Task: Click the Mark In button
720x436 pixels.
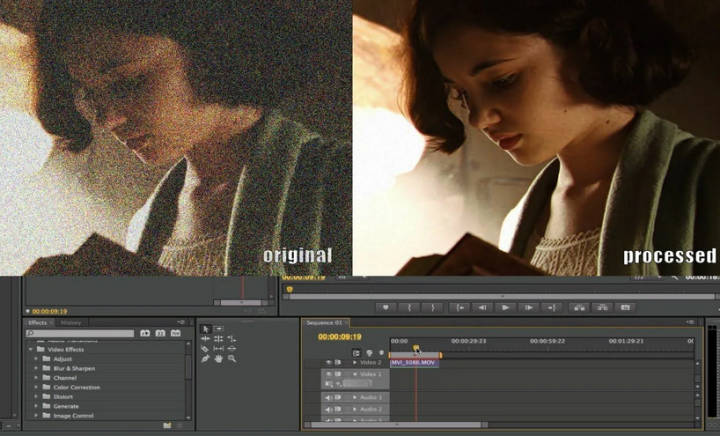Action: [409, 307]
